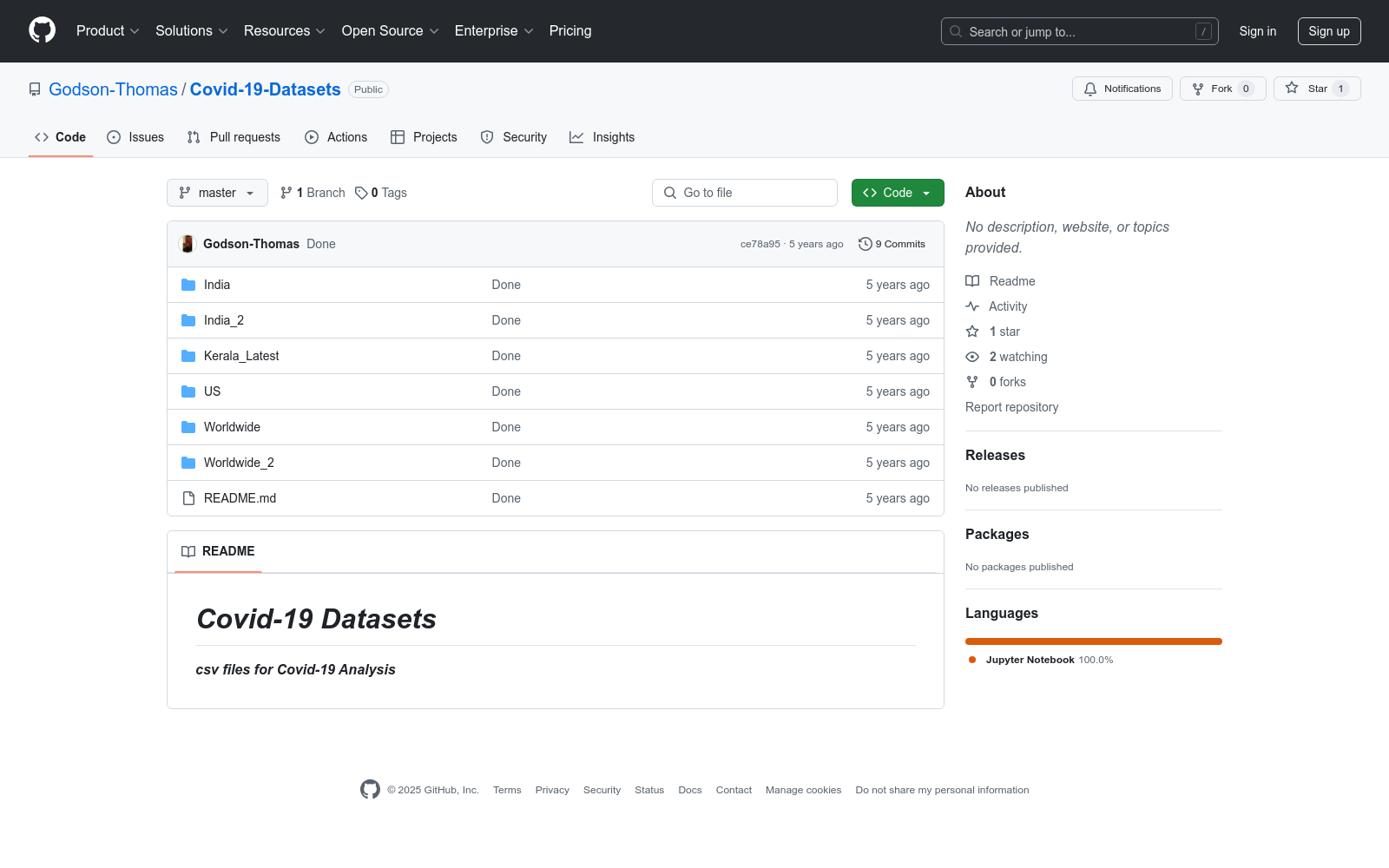
Task: View the 0 Tags list
Action: (381, 193)
